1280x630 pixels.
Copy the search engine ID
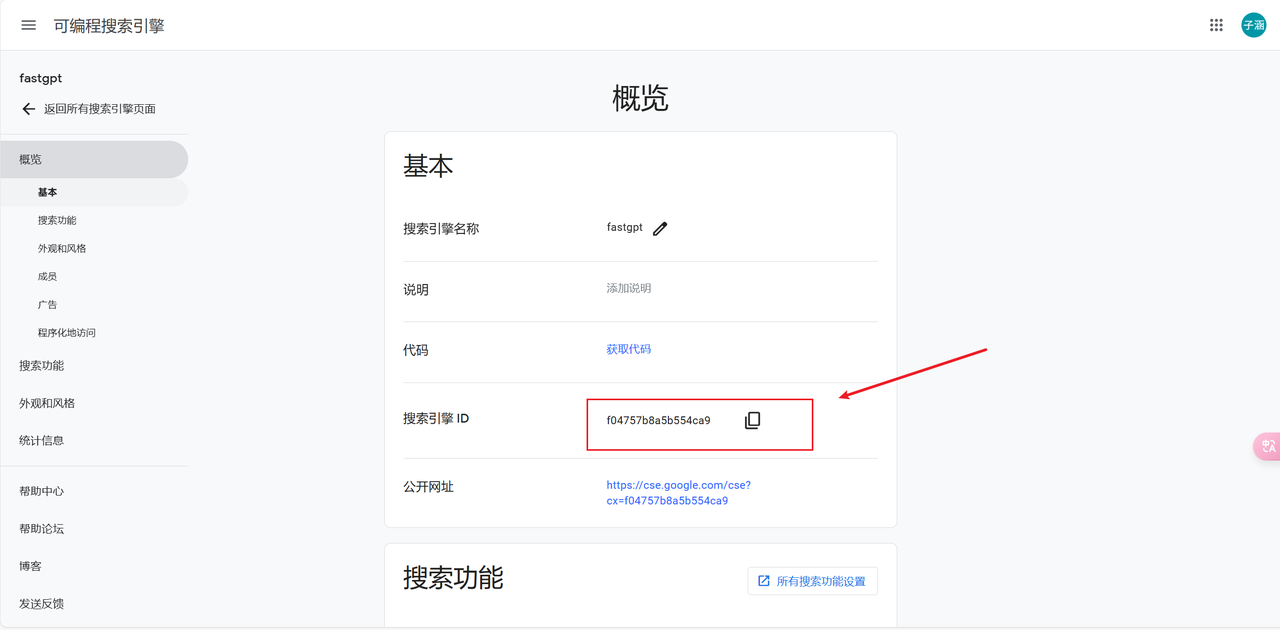[x=752, y=421]
